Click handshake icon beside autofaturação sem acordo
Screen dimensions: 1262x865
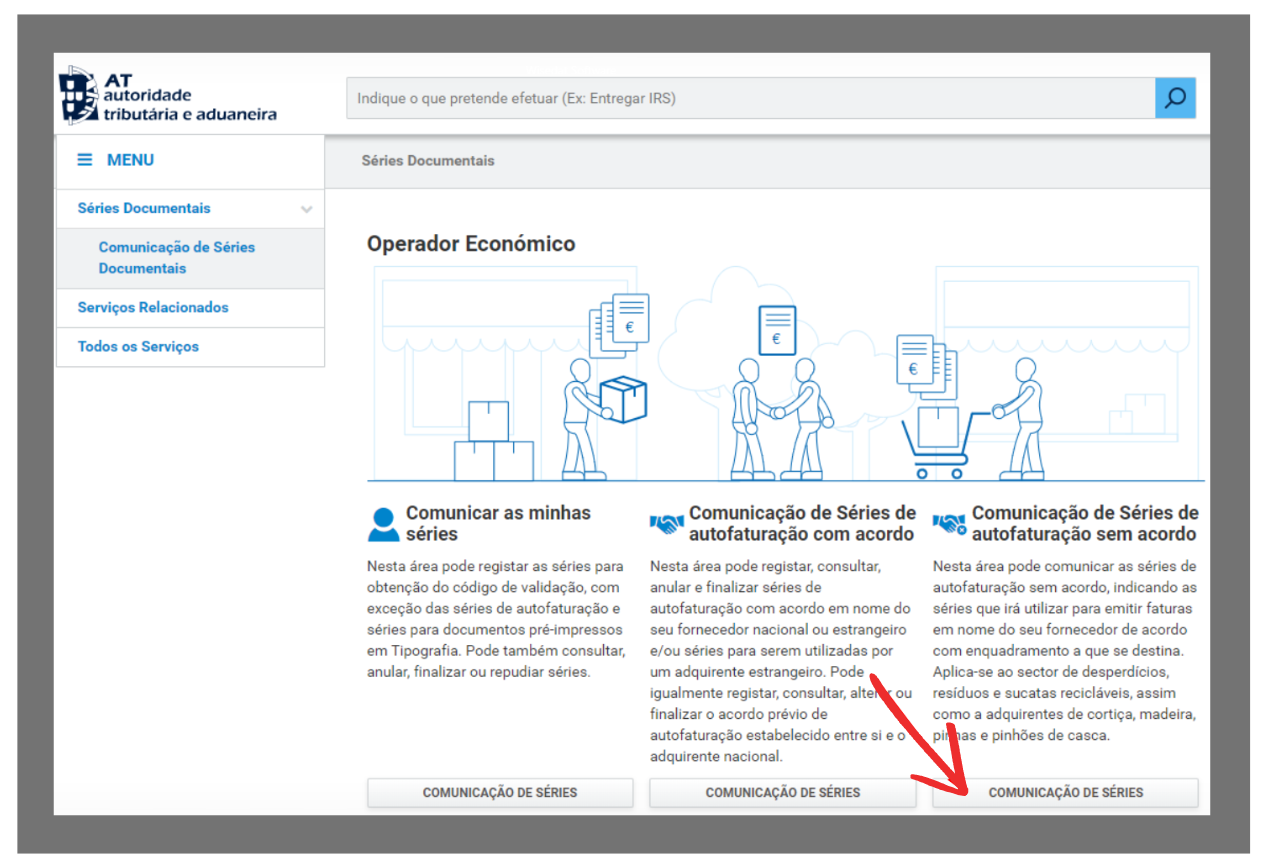click(949, 524)
